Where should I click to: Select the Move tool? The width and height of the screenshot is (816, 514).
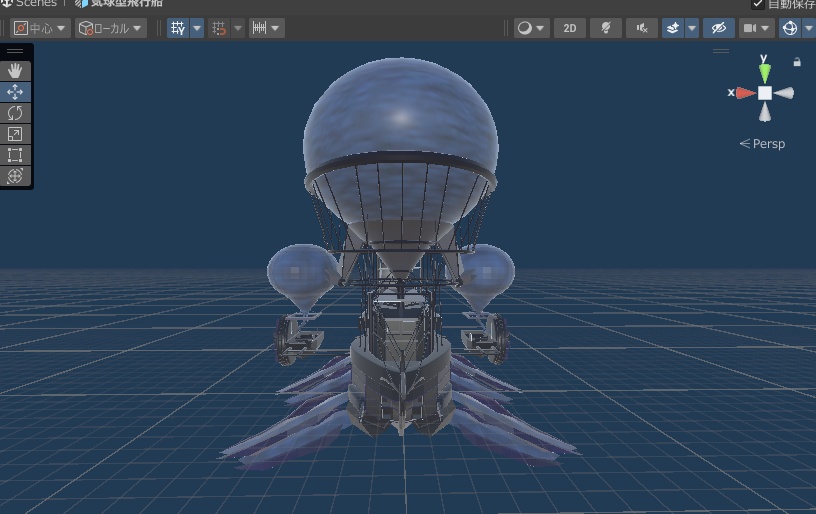click(x=15, y=92)
